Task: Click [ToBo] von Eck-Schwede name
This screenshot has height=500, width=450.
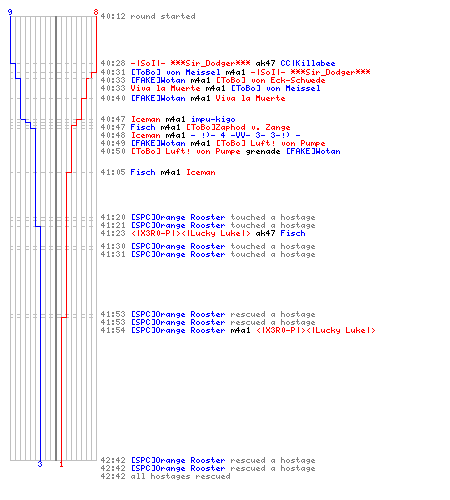Action: (x=270, y=80)
